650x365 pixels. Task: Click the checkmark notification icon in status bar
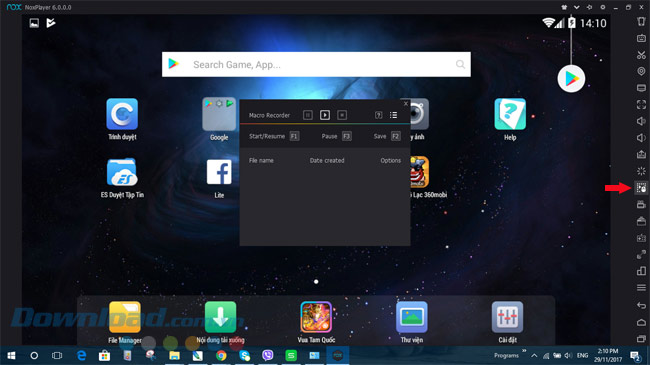pos(51,23)
